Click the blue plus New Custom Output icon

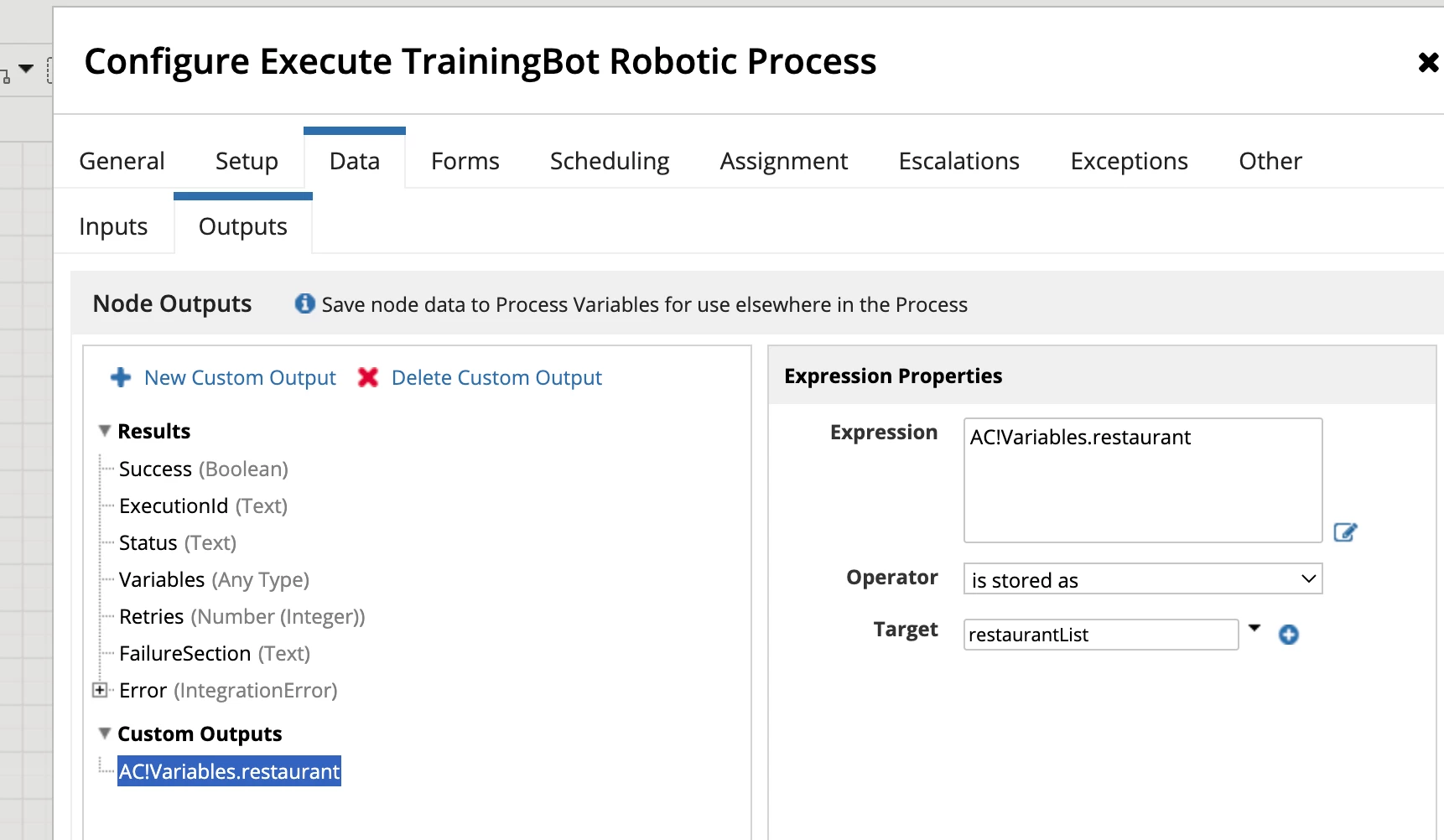(x=121, y=377)
